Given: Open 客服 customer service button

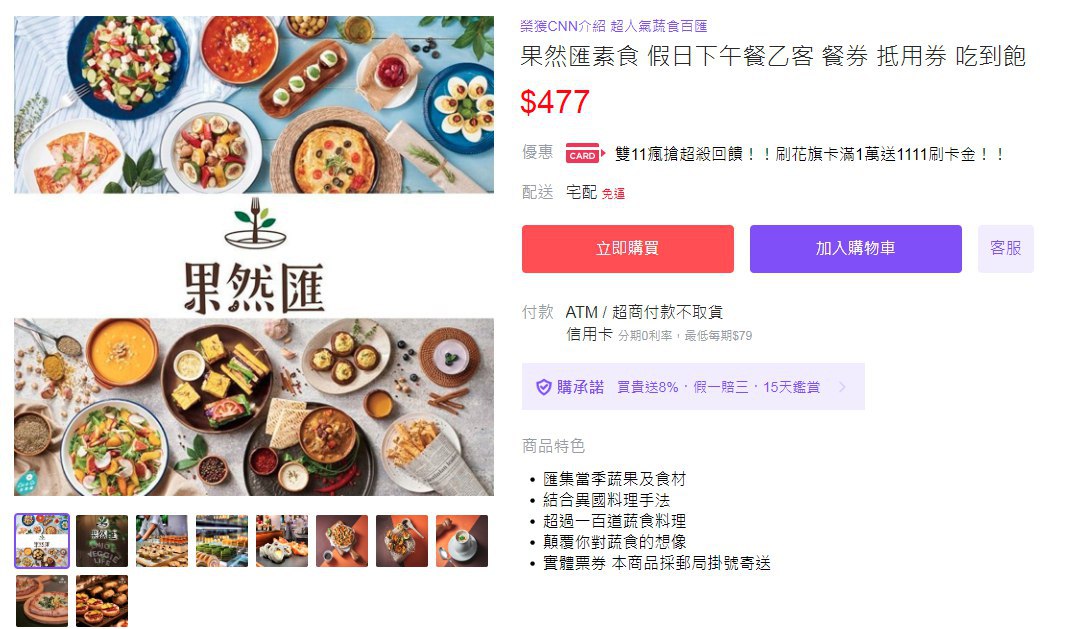Looking at the screenshot, I should click(1006, 249).
